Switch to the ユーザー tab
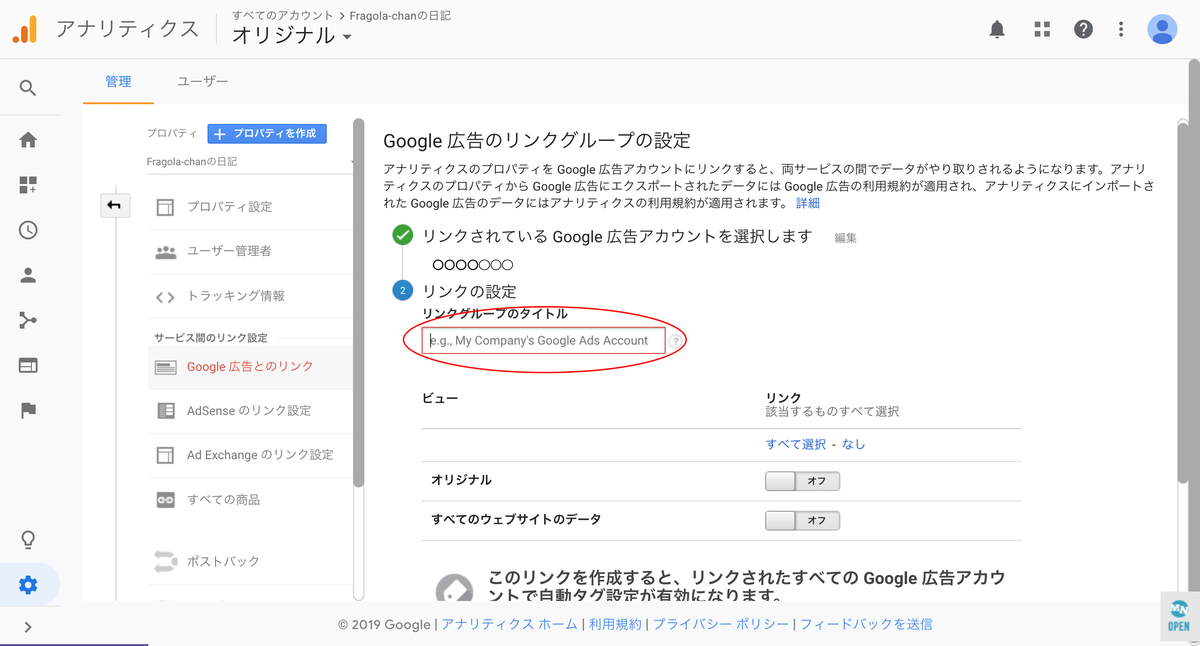1200x646 pixels. click(x=203, y=81)
